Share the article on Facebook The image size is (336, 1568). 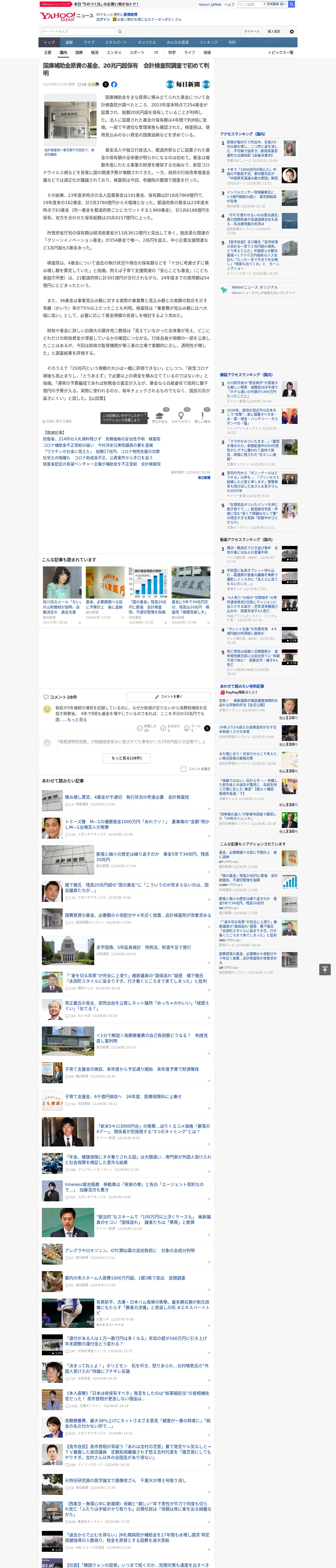click(x=114, y=85)
